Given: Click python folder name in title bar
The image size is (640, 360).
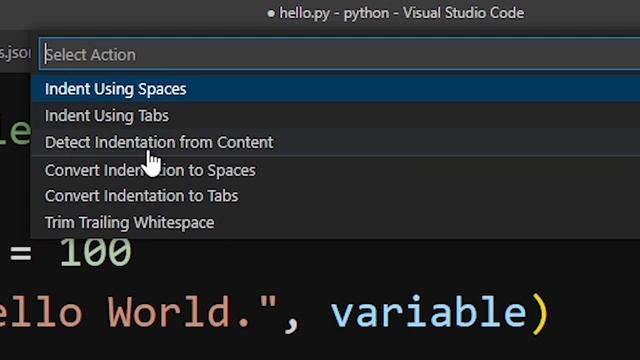Looking at the screenshot, I should 366,14.
